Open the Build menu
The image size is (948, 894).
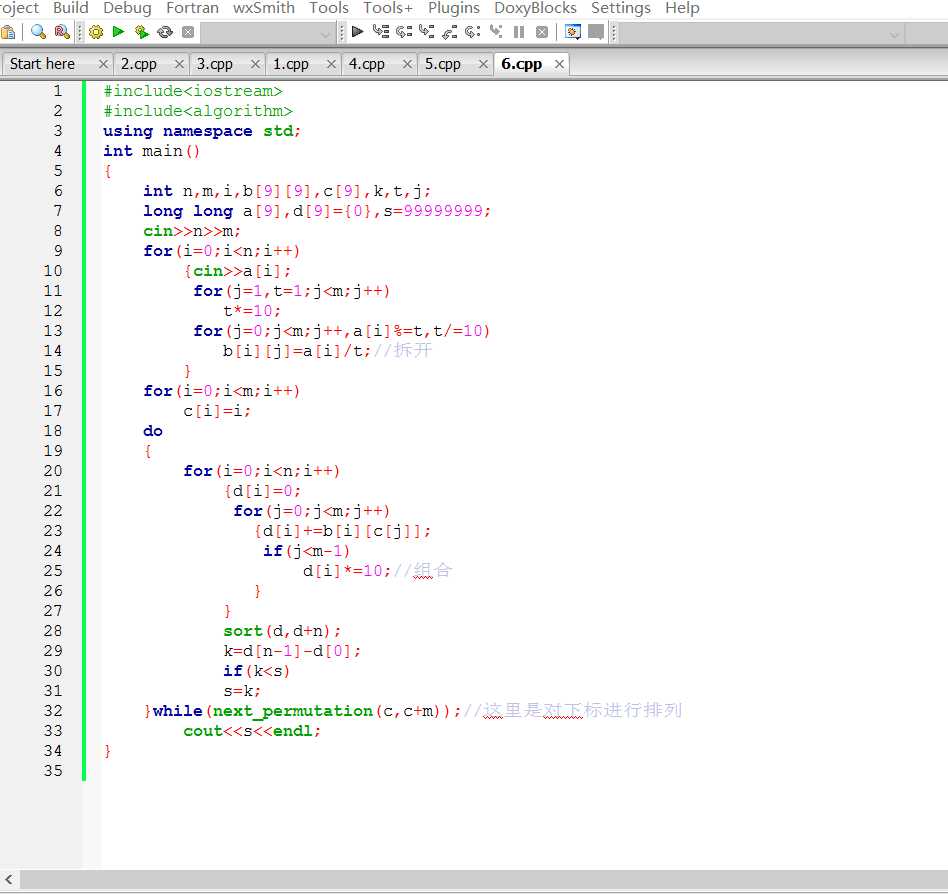[71, 8]
